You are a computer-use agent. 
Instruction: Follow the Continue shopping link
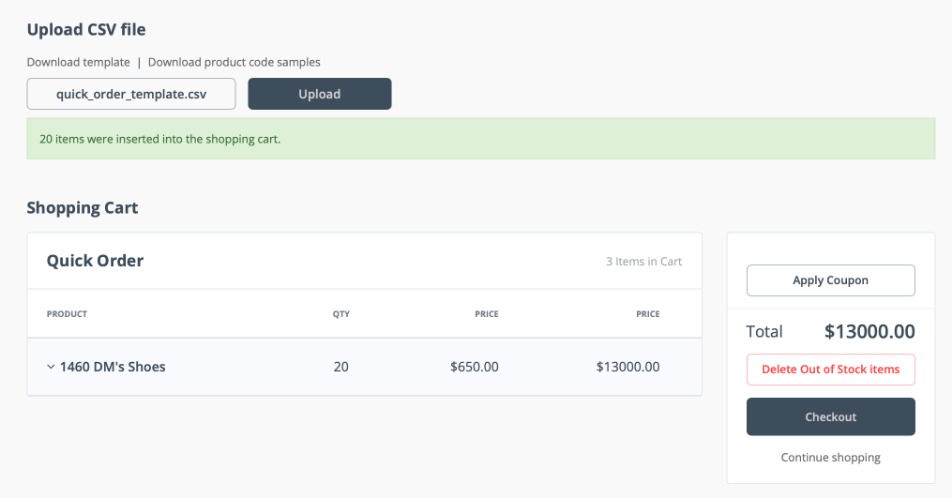pos(830,458)
